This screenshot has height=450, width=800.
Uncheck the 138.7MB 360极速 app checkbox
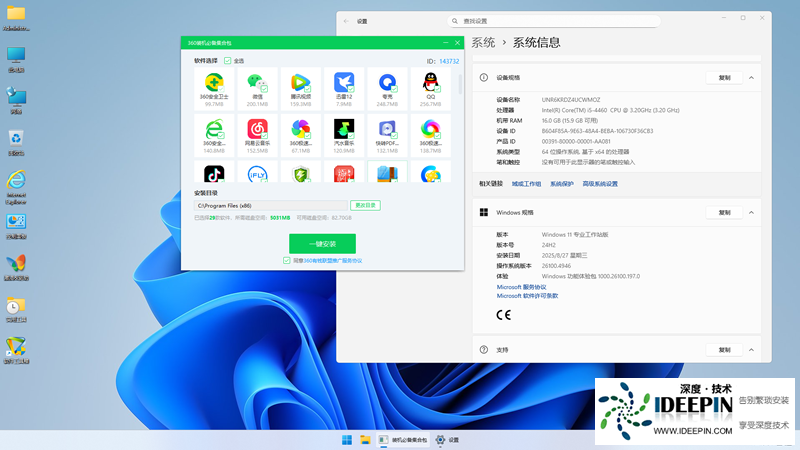coord(438,136)
